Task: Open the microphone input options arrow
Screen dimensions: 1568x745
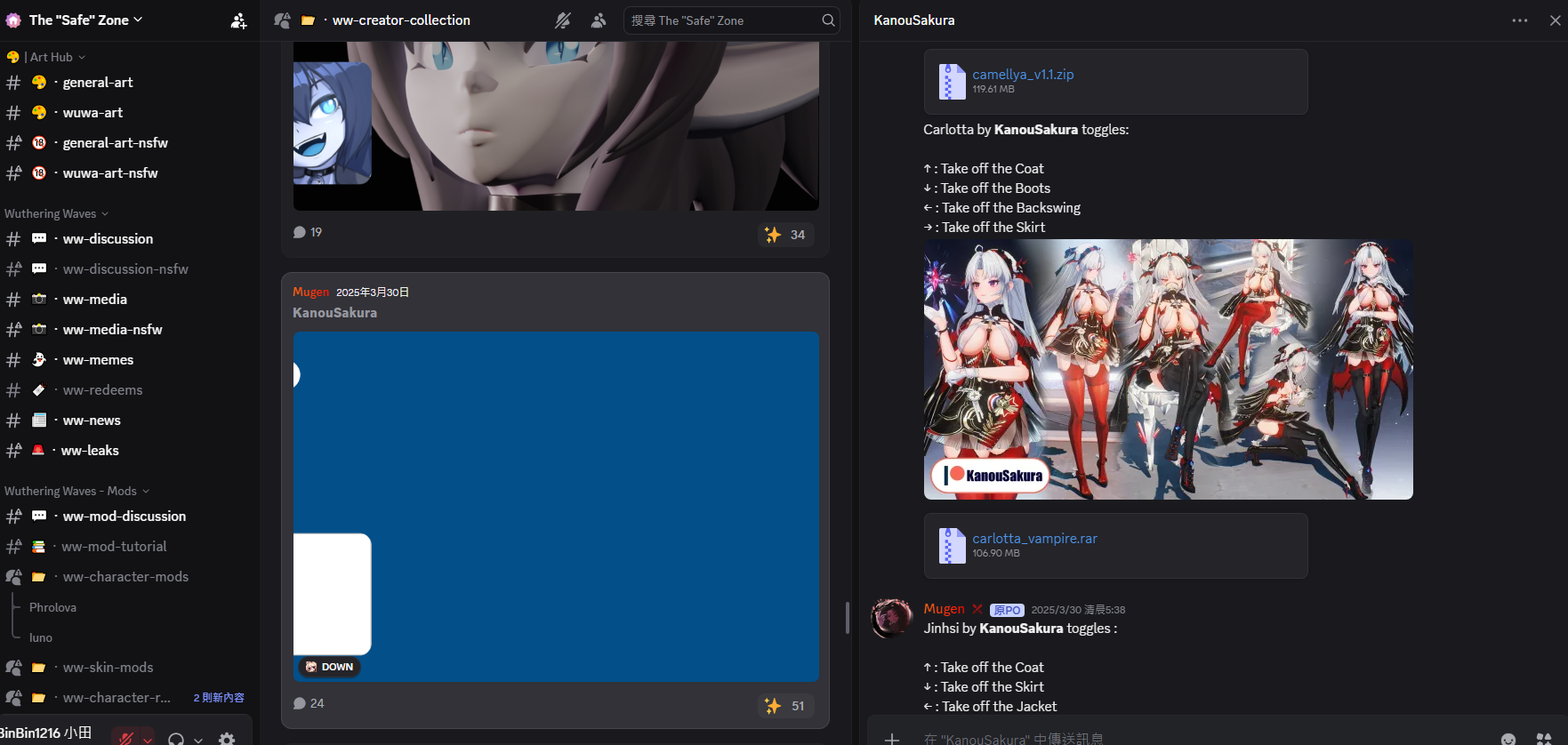Action: [148, 739]
